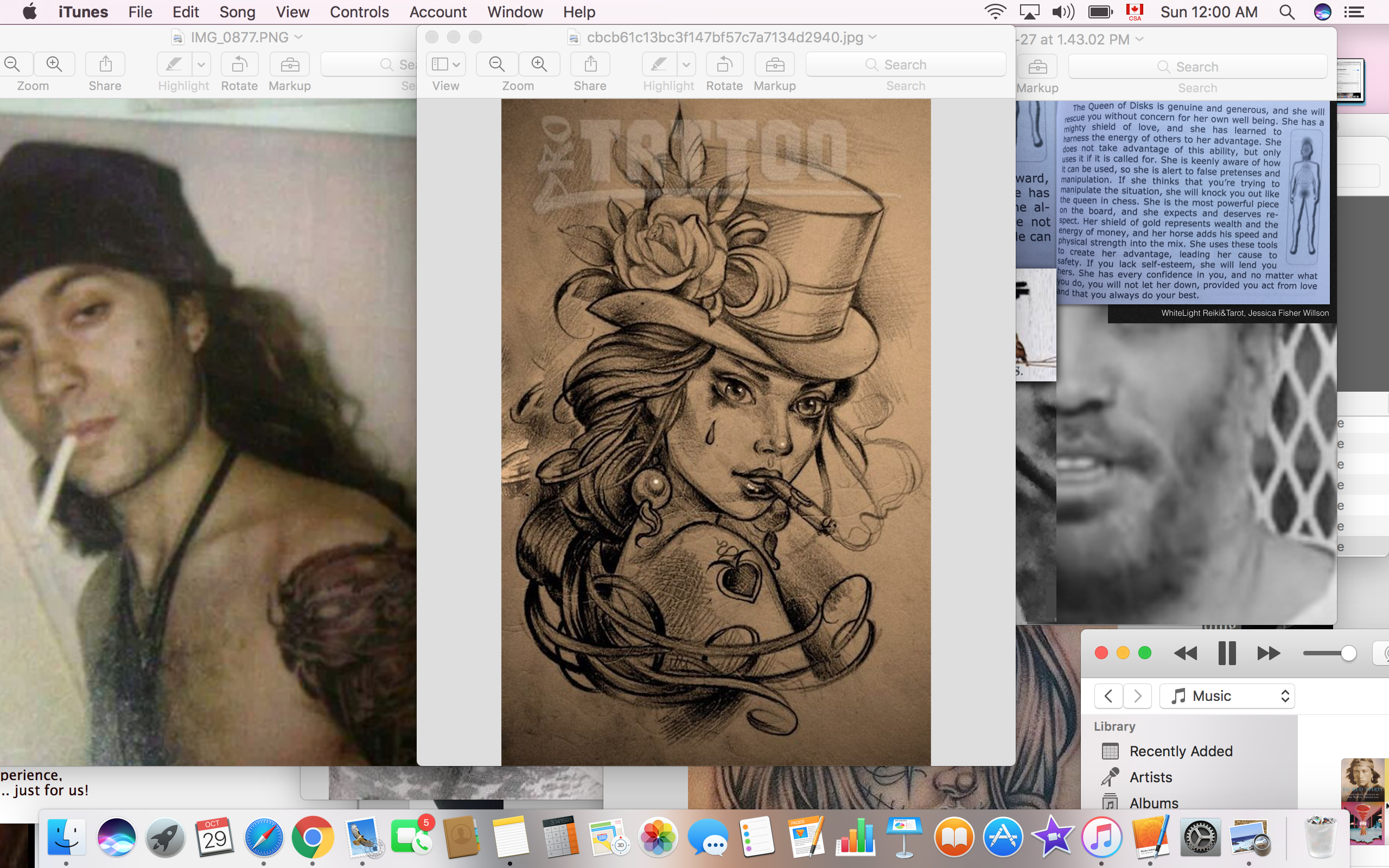Rotate the cbcb61c13 image
This screenshot has width=1389, height=868.
[724, 65]
